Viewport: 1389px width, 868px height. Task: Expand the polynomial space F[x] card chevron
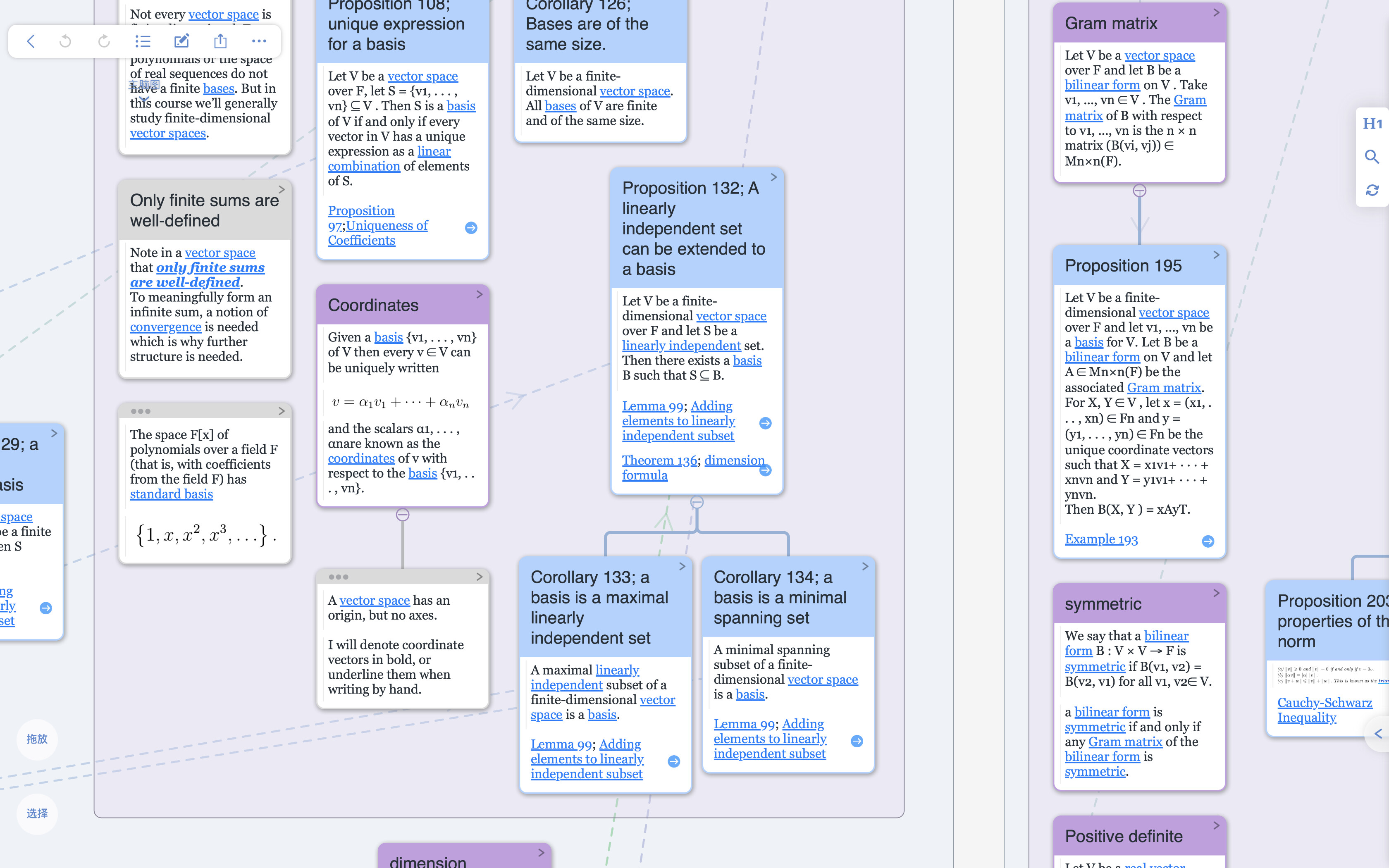click(x=281, y=411)
